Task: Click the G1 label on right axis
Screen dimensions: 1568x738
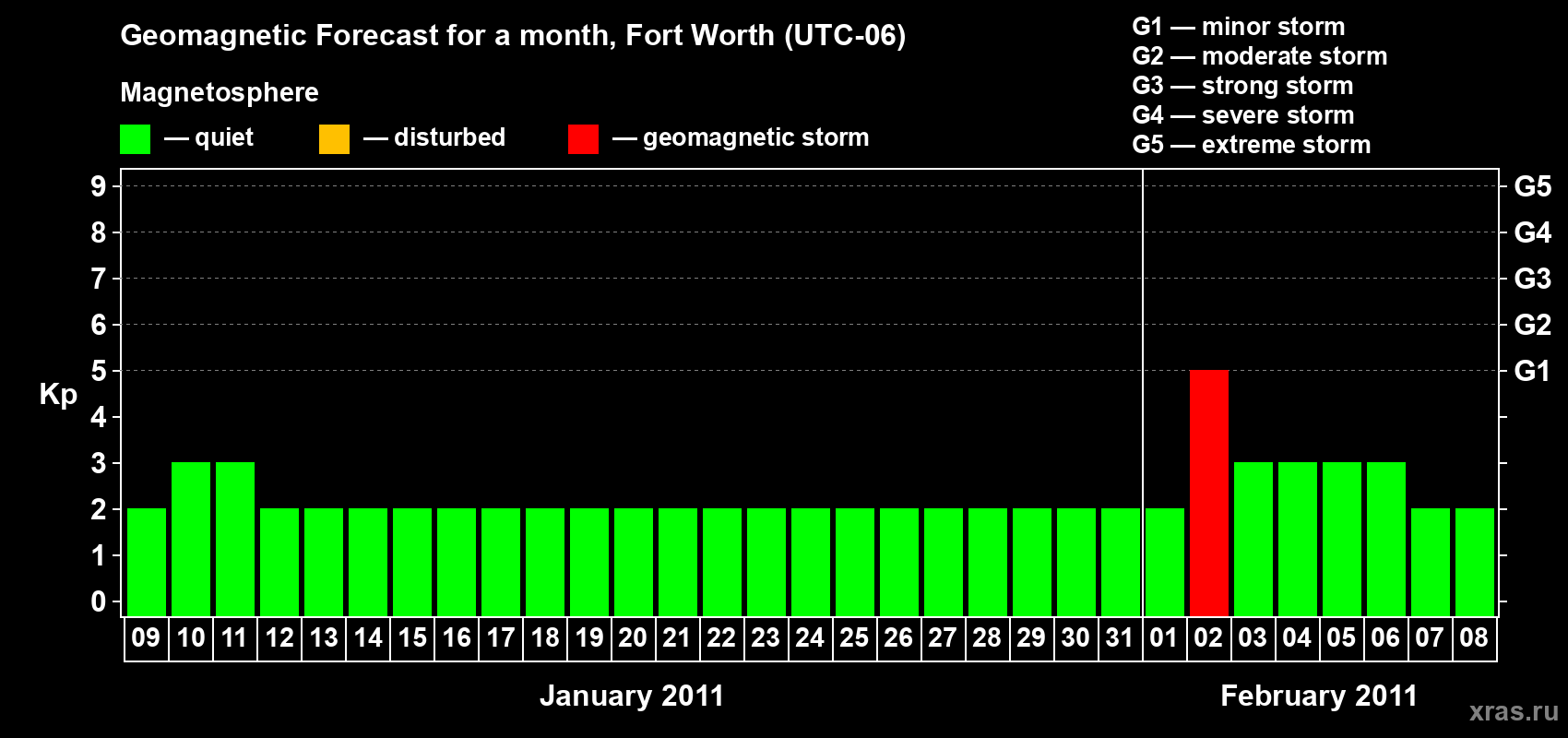Action: 1533,371
